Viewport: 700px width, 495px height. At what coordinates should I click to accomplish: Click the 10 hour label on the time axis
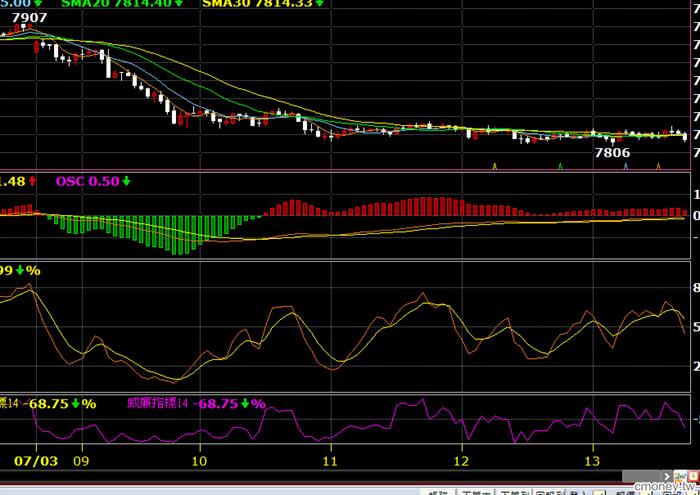(199, 461)
